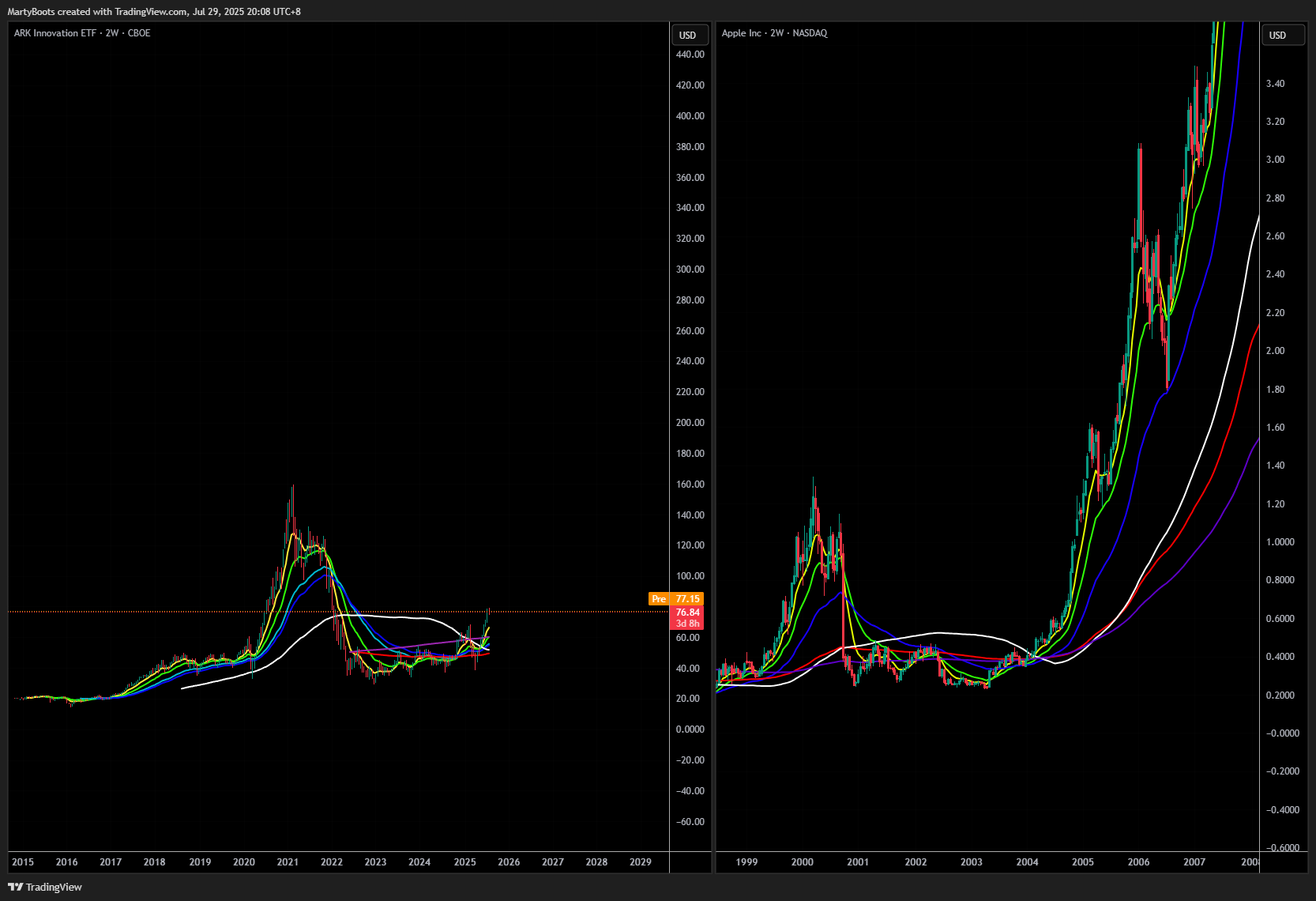Click 2004 on the Apple time axis
The width and height of the screenshot is (1316, 901).
[1027, 862]
